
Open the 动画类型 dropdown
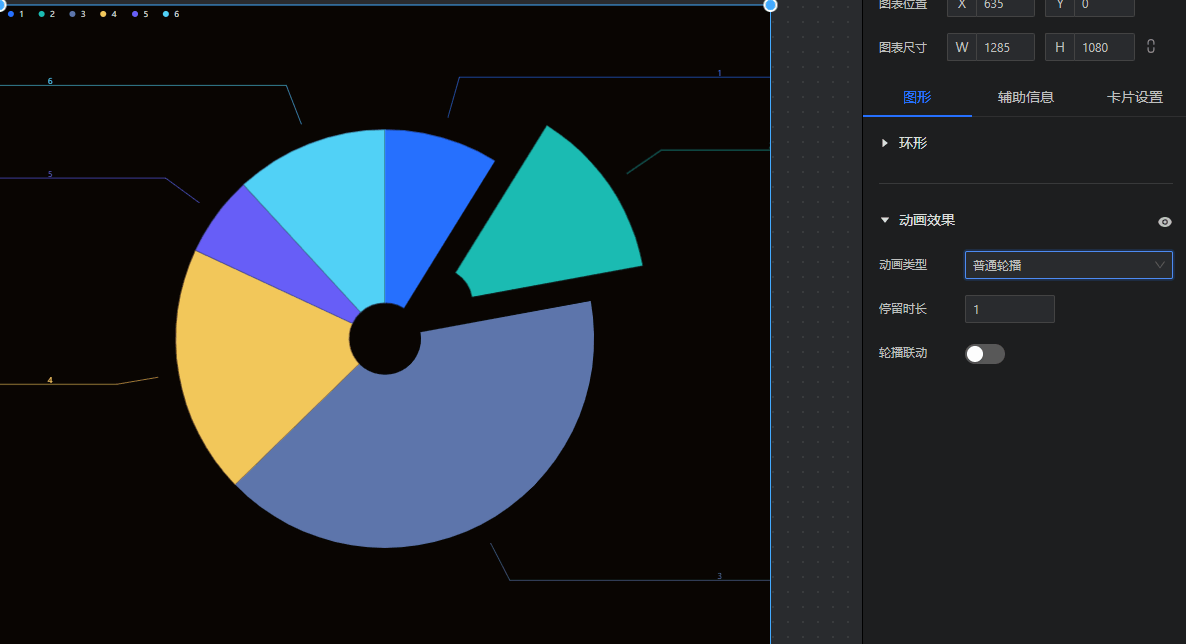tap(1068, 265)
